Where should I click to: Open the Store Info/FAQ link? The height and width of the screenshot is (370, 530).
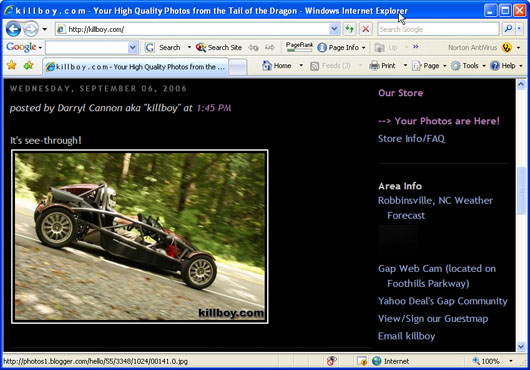click(x=411, y=139)
